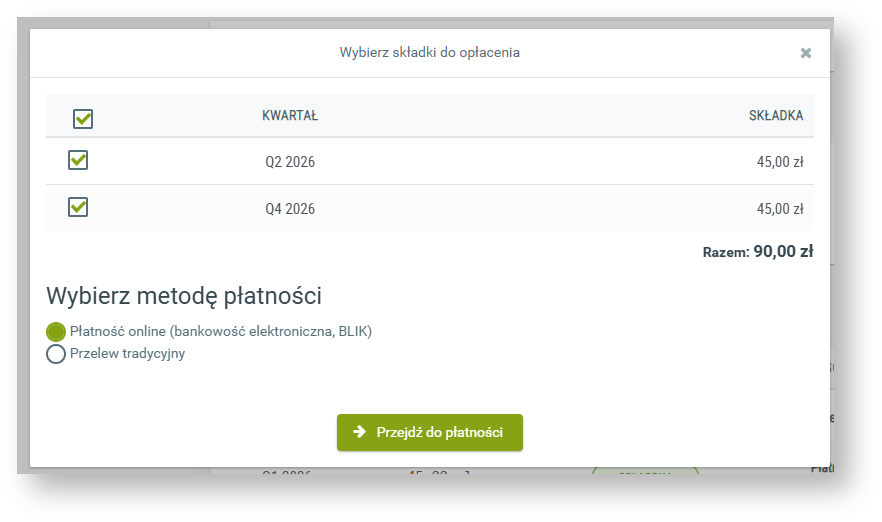Choose the Przelew tradycyjny radio button
This screenshot has height=522, width=882.
[x=56, y=354]
